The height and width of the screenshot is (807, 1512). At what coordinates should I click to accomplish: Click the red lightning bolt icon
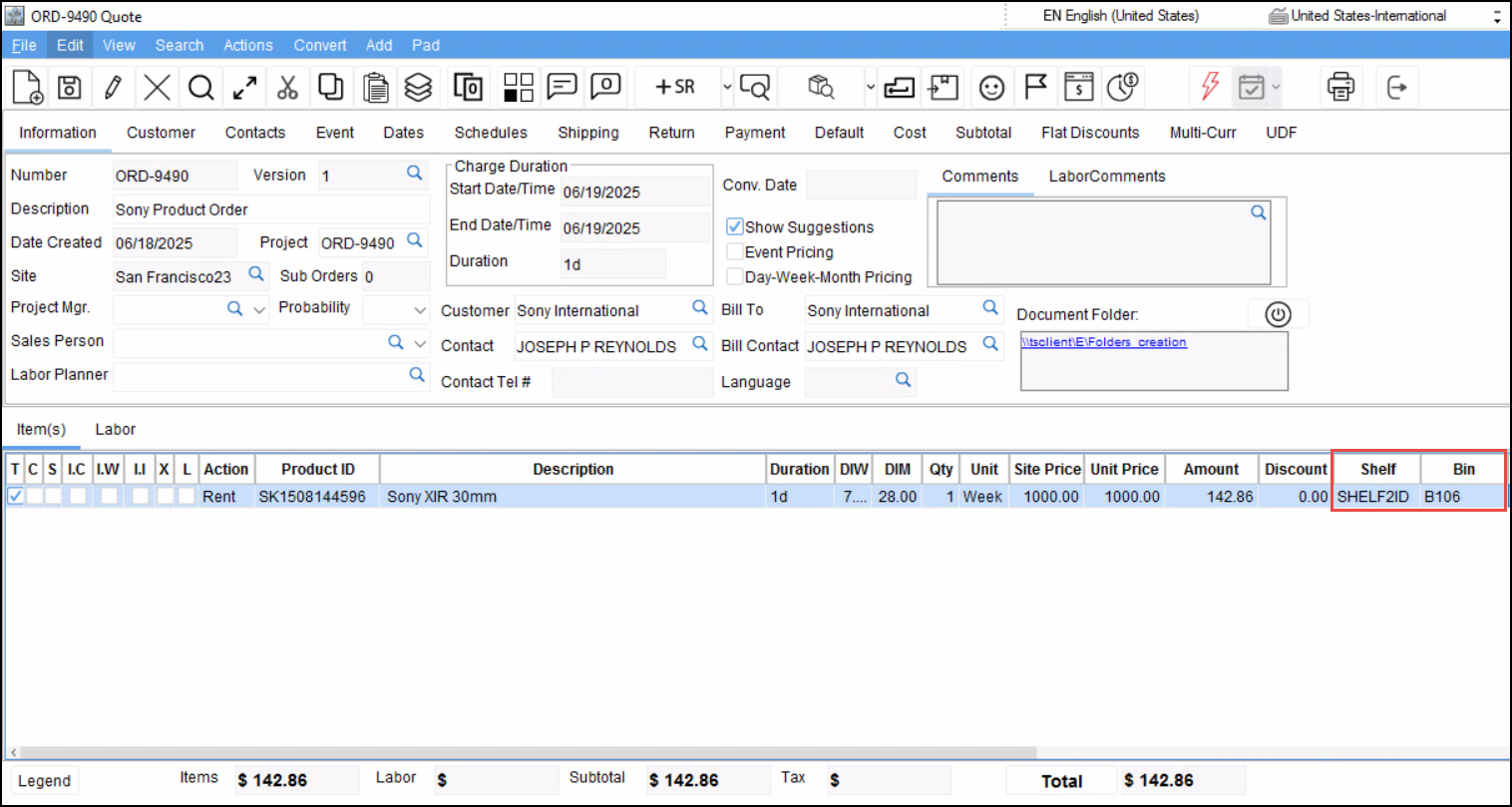tap(1210, 88)
